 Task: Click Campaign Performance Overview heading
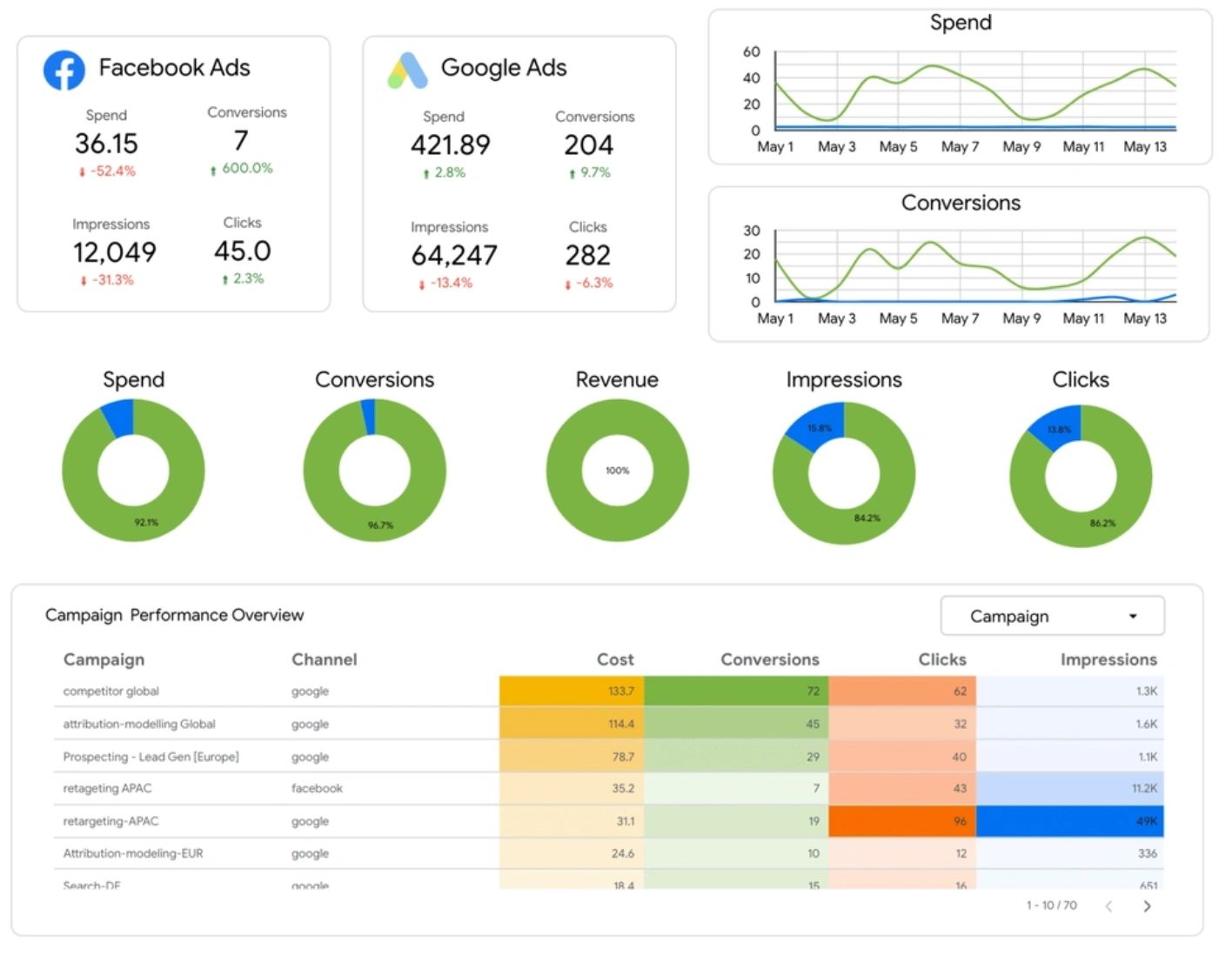pos(174,615)
